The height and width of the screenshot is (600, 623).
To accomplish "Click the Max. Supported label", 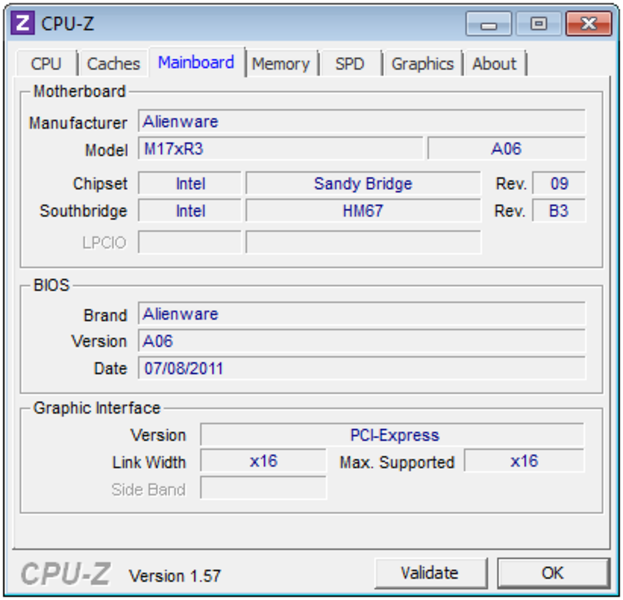I will point(397,463).
